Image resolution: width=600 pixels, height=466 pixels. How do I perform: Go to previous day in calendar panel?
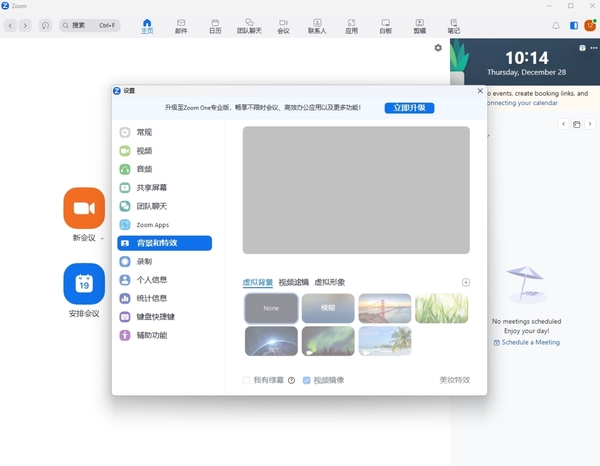pos(564,124)
